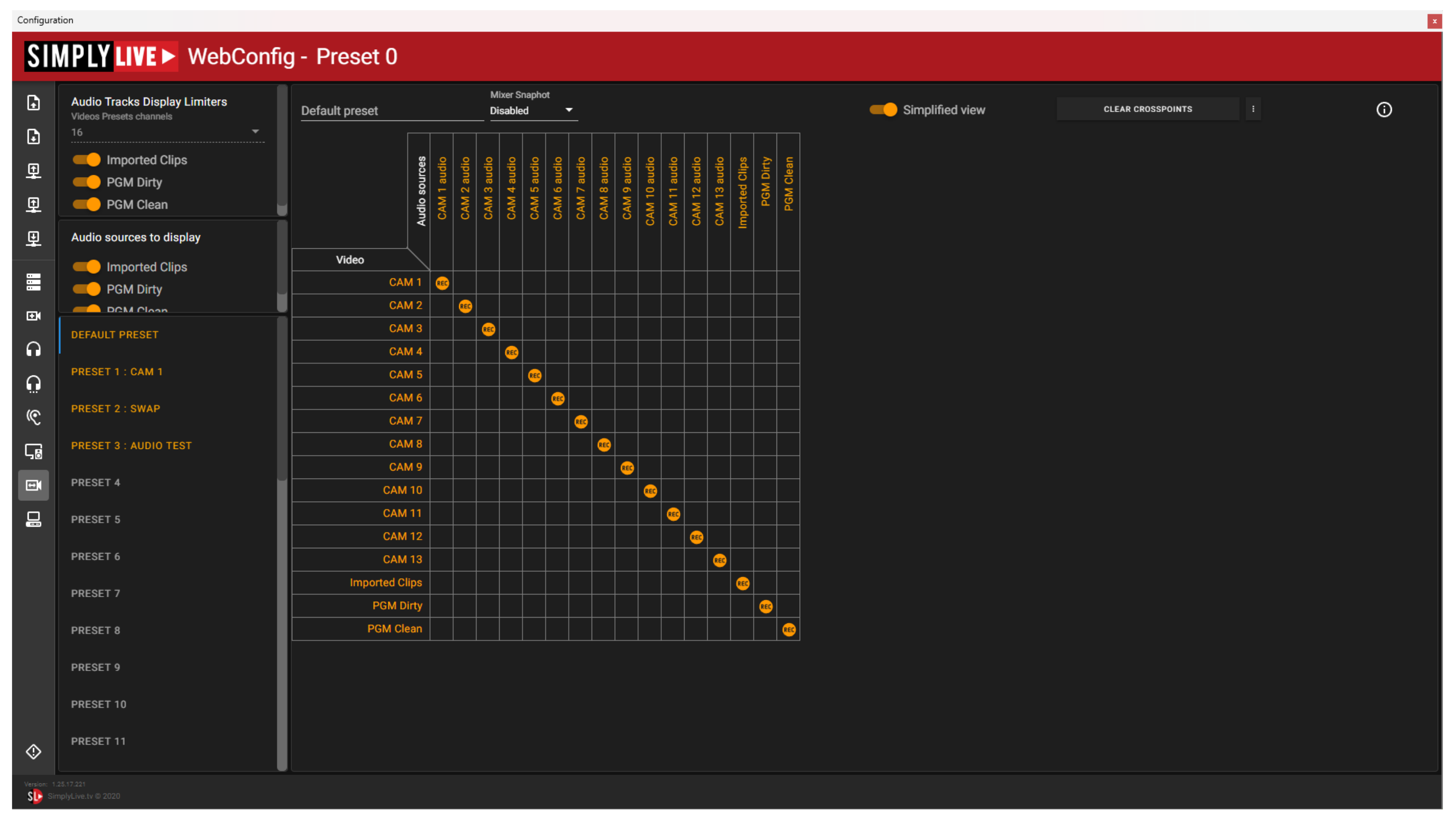Click the Simply Live logo in header
Screen dimensions: 1456x819
tap(100, 56)
